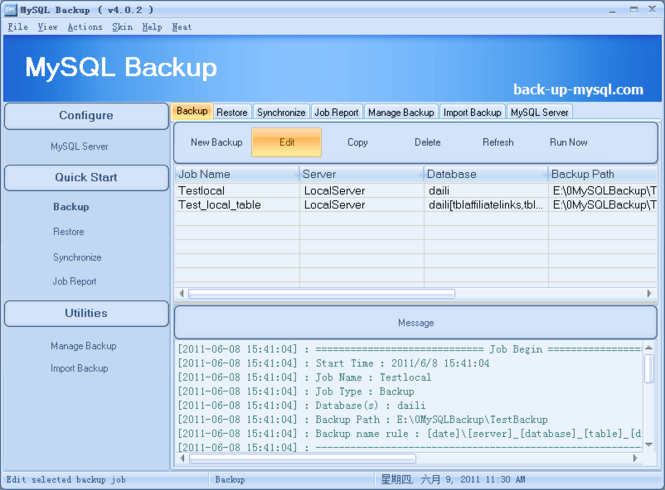Click the daili[tblaffiliatelinks,tbl... database cell
Image resolution: width=665 pixels, height=490 pixels.
pyautogui.click(x=486, y=205)
